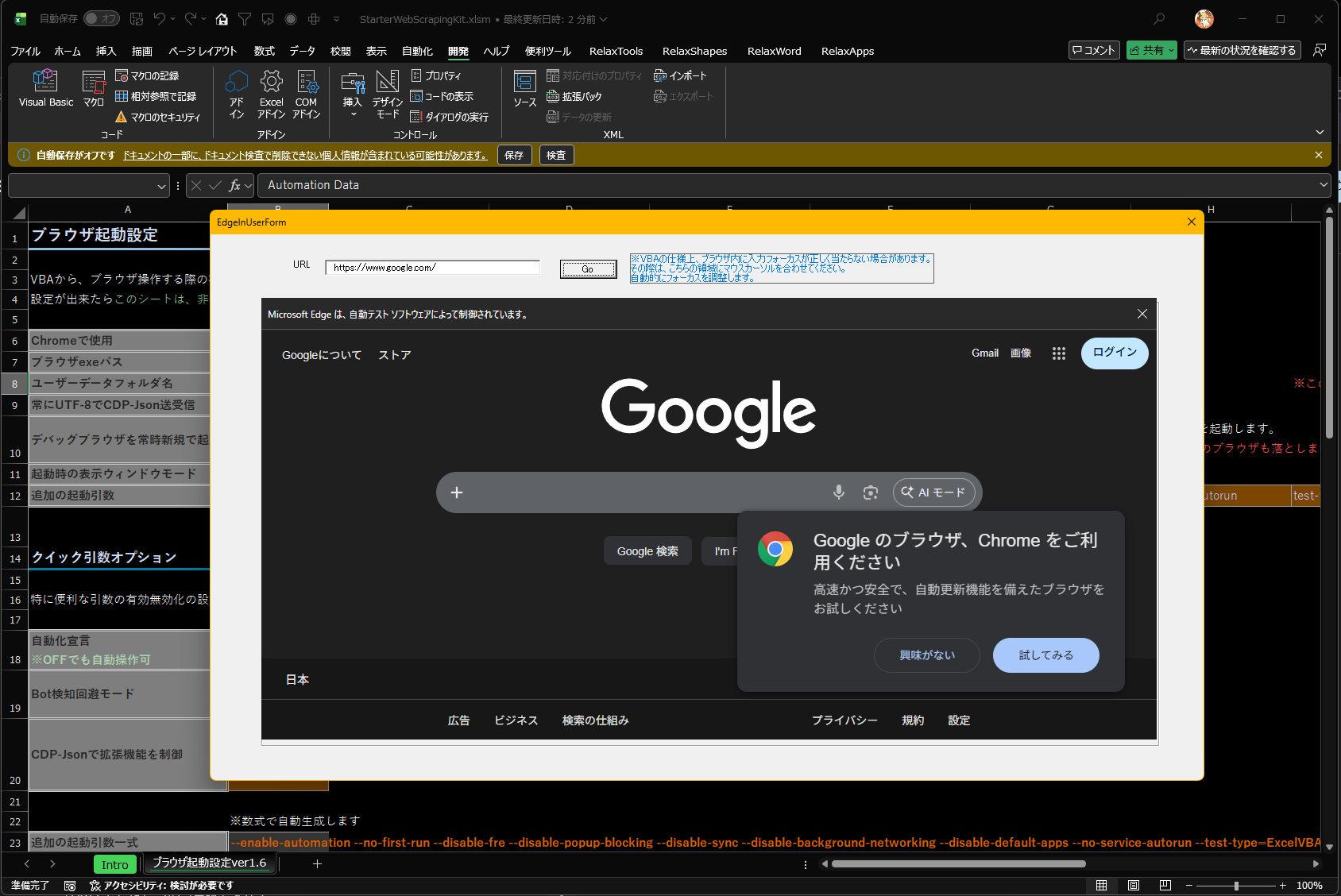The image size is (1341, 896).
Task: Open Excel Add-ins dialog
Action: pos(271,94)
